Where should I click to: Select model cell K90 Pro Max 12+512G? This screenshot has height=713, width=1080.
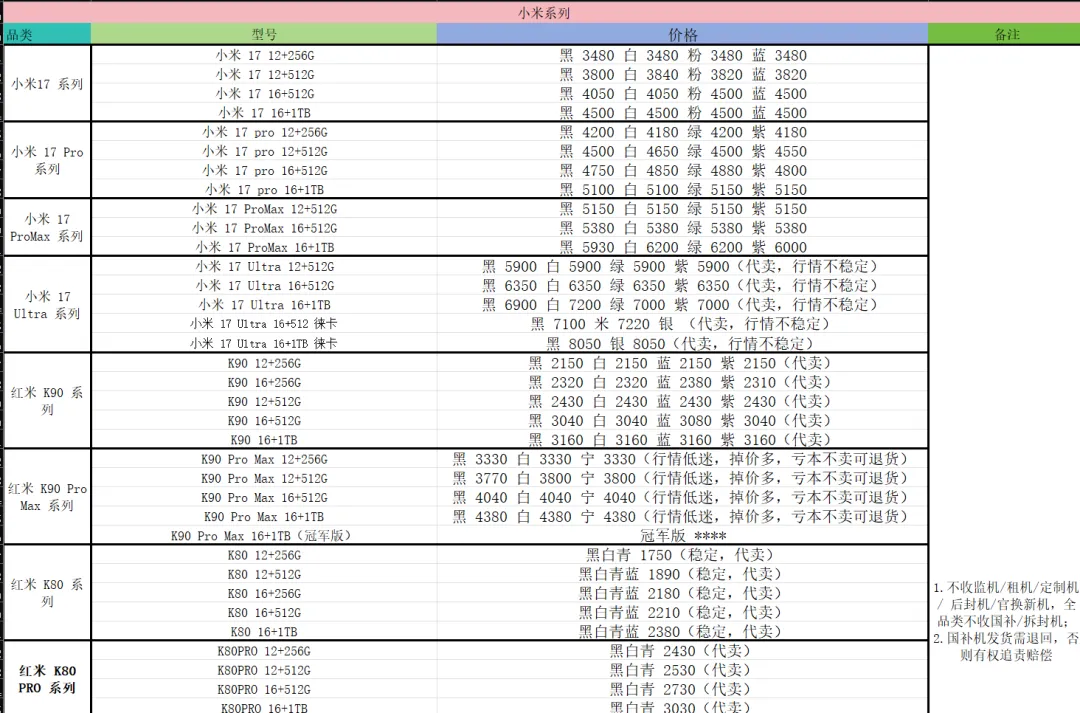pos(264,479)
